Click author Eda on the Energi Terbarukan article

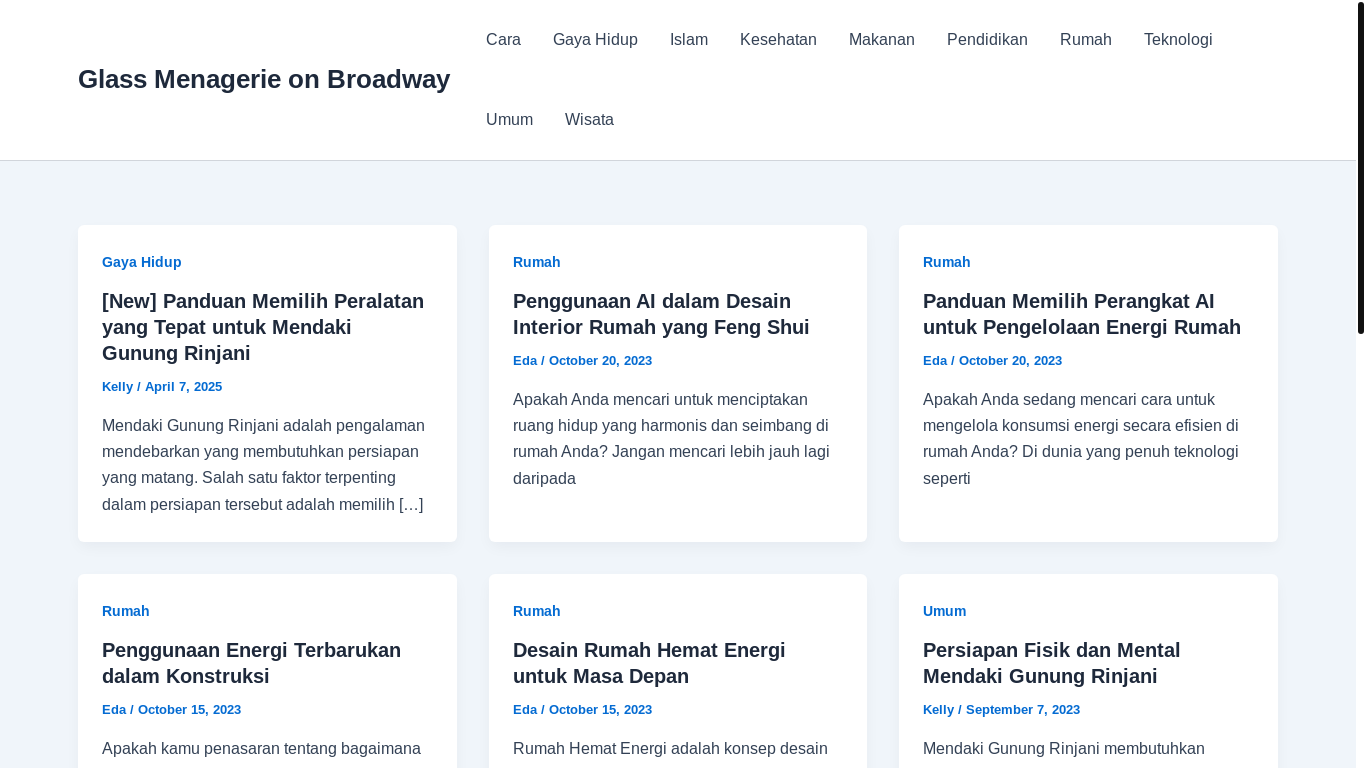coord(114,710)
